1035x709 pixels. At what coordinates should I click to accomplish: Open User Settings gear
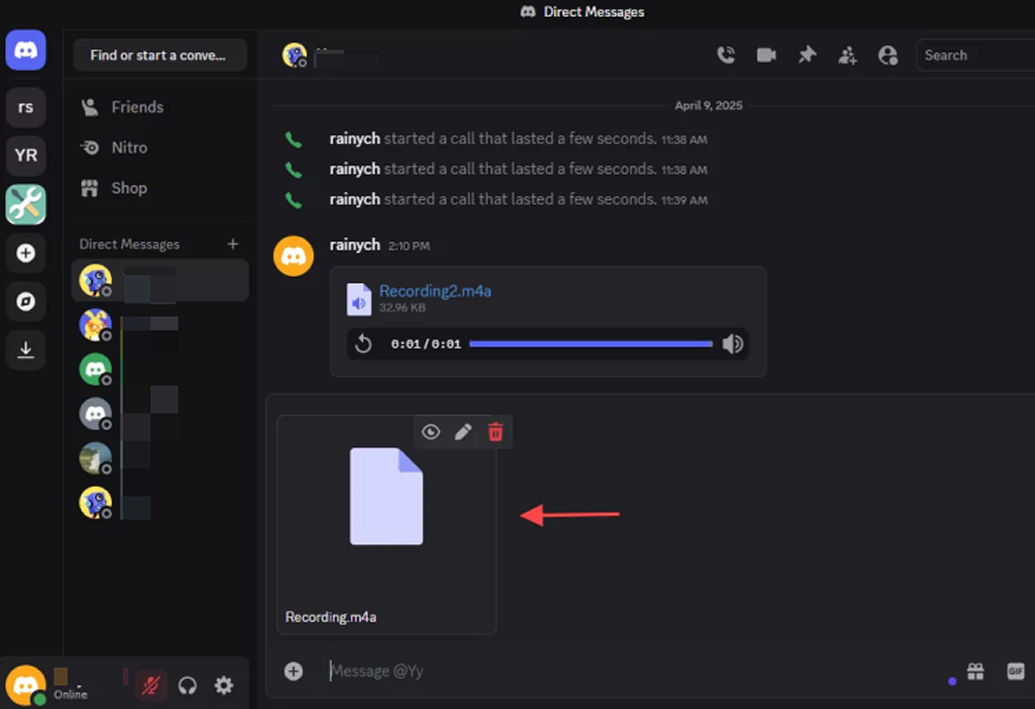(224, 685)
